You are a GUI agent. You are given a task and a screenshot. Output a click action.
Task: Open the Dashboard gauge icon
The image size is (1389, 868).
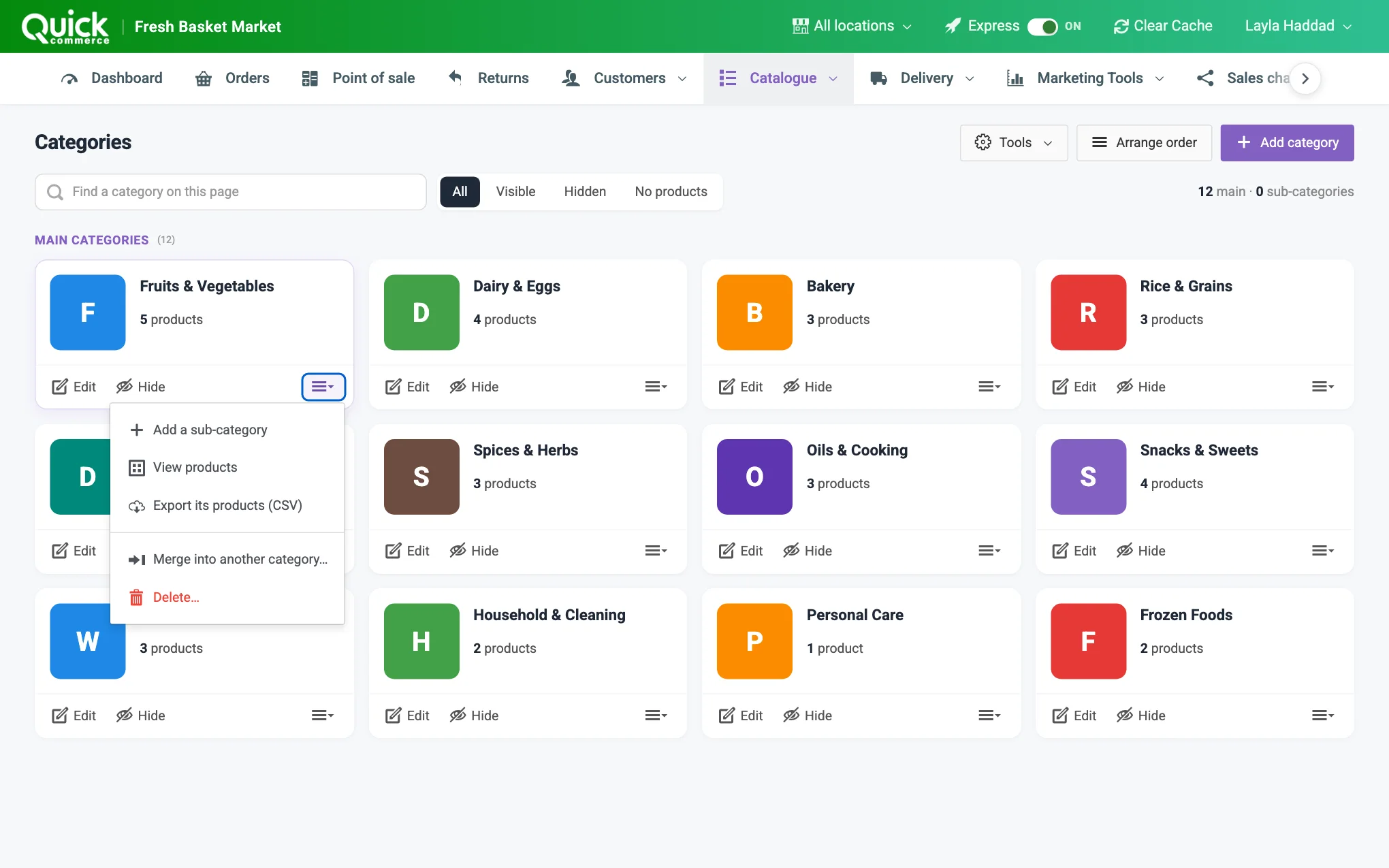click(x=69, y=78)
